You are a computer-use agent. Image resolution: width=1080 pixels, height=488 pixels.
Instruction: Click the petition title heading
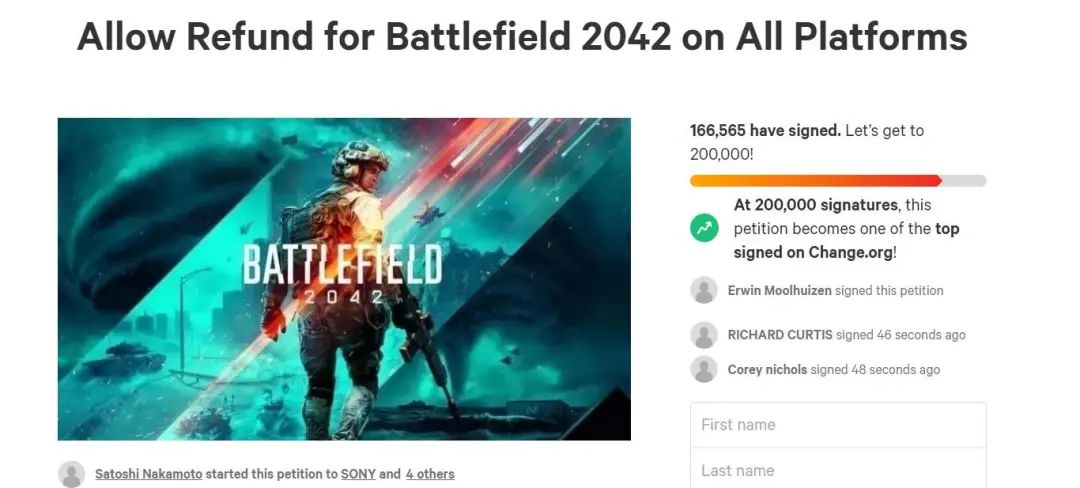(522, 38)
